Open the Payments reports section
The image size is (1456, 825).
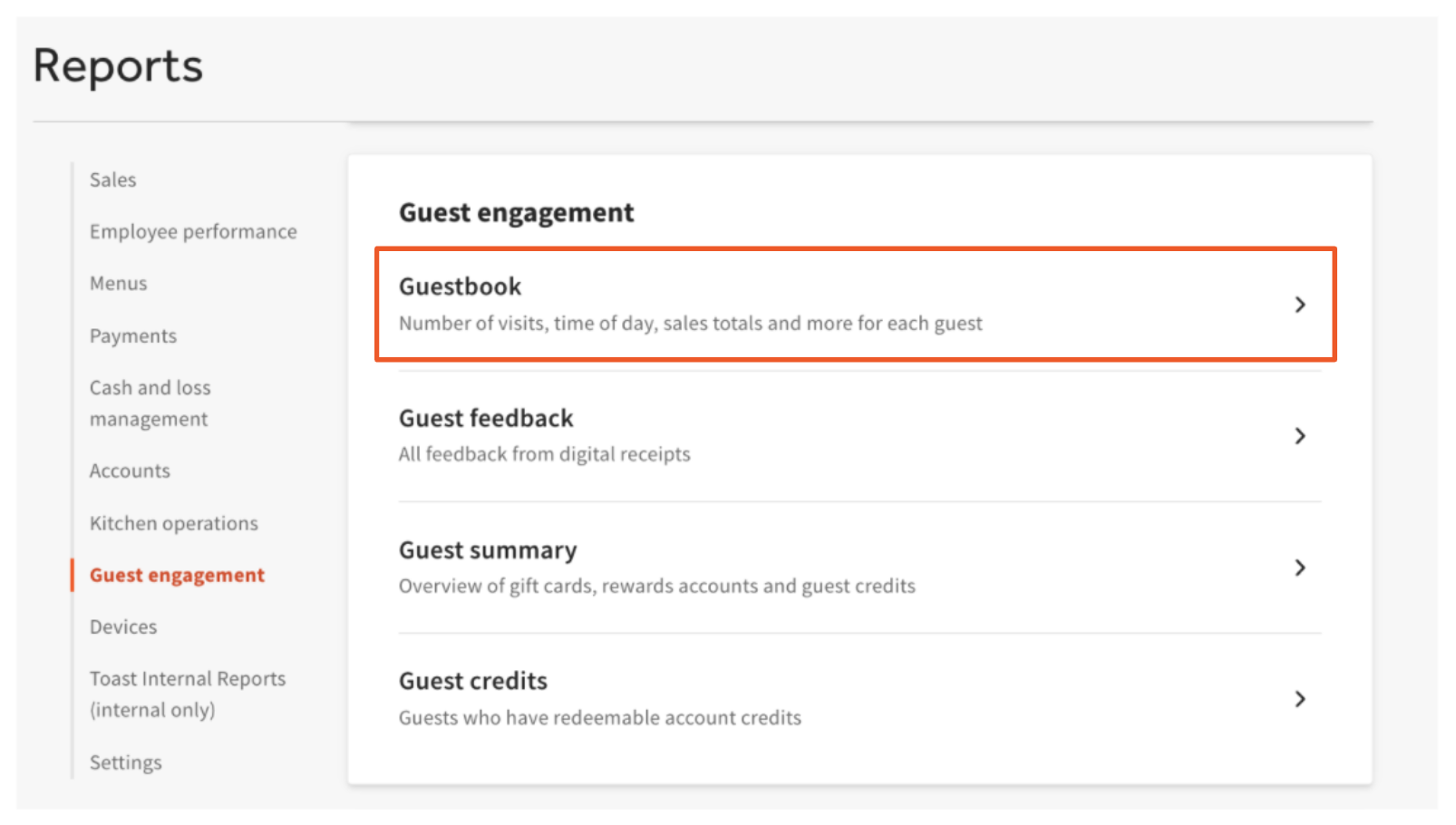pos(132,335)
